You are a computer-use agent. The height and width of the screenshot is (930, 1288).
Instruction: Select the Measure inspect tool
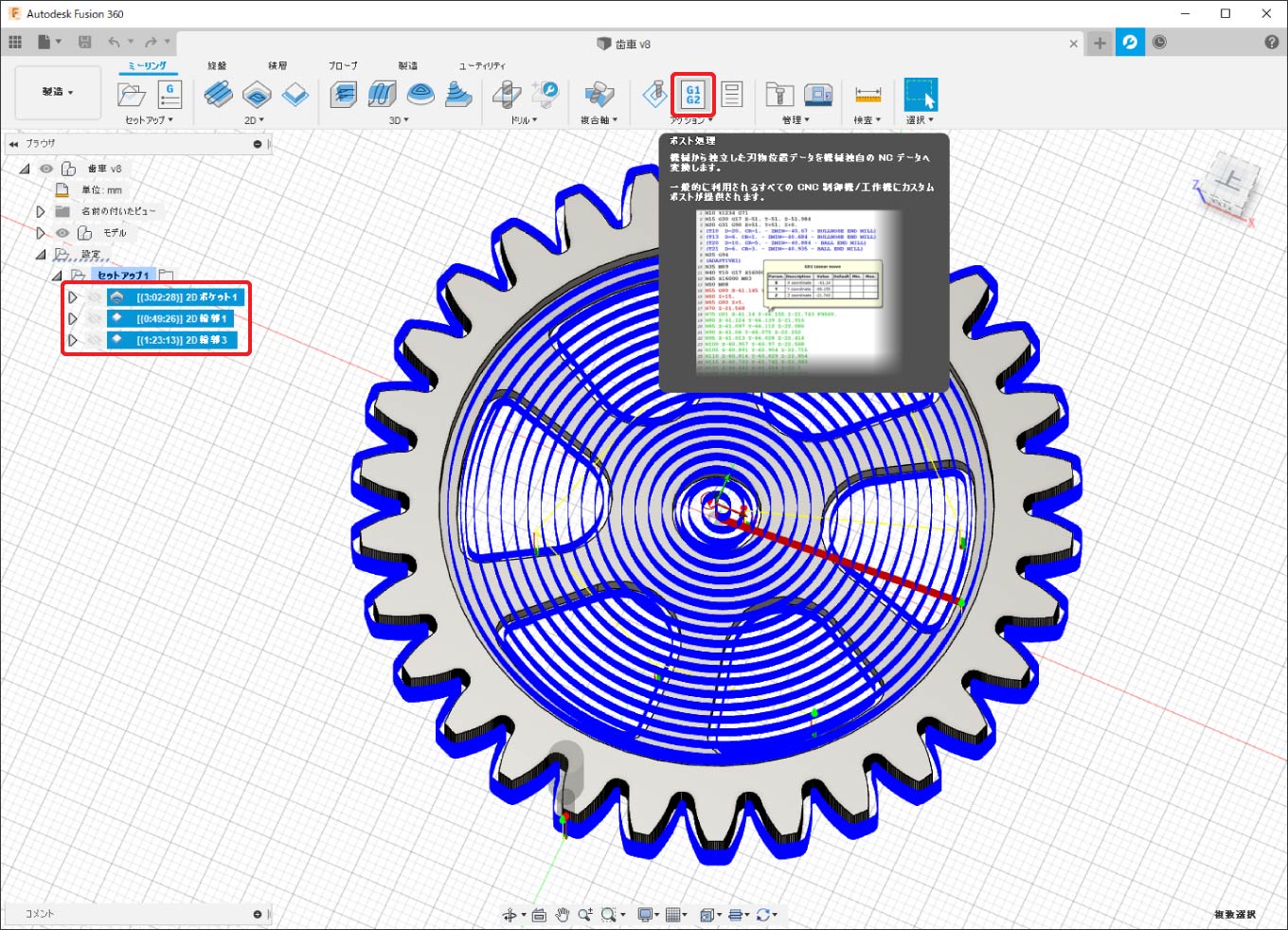pos(868,95)
